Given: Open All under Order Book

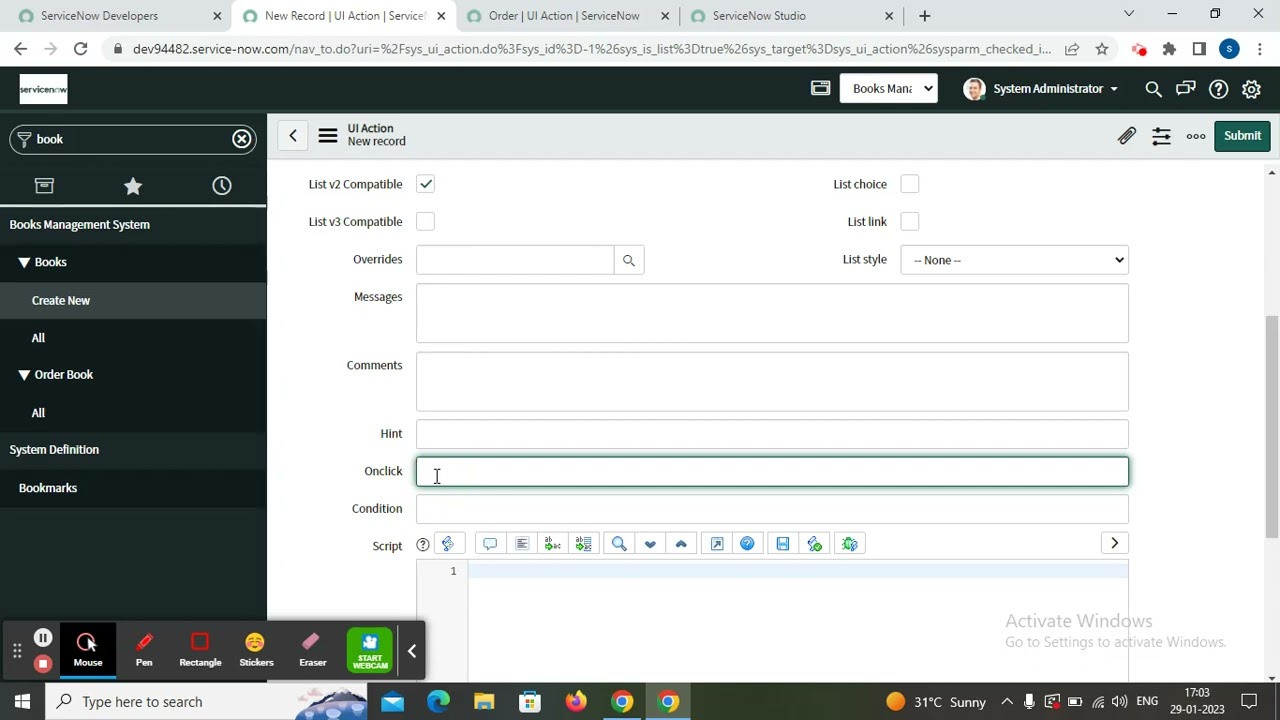Looking at the screenshot, I should pyautogui.click(x=38, y=413).
